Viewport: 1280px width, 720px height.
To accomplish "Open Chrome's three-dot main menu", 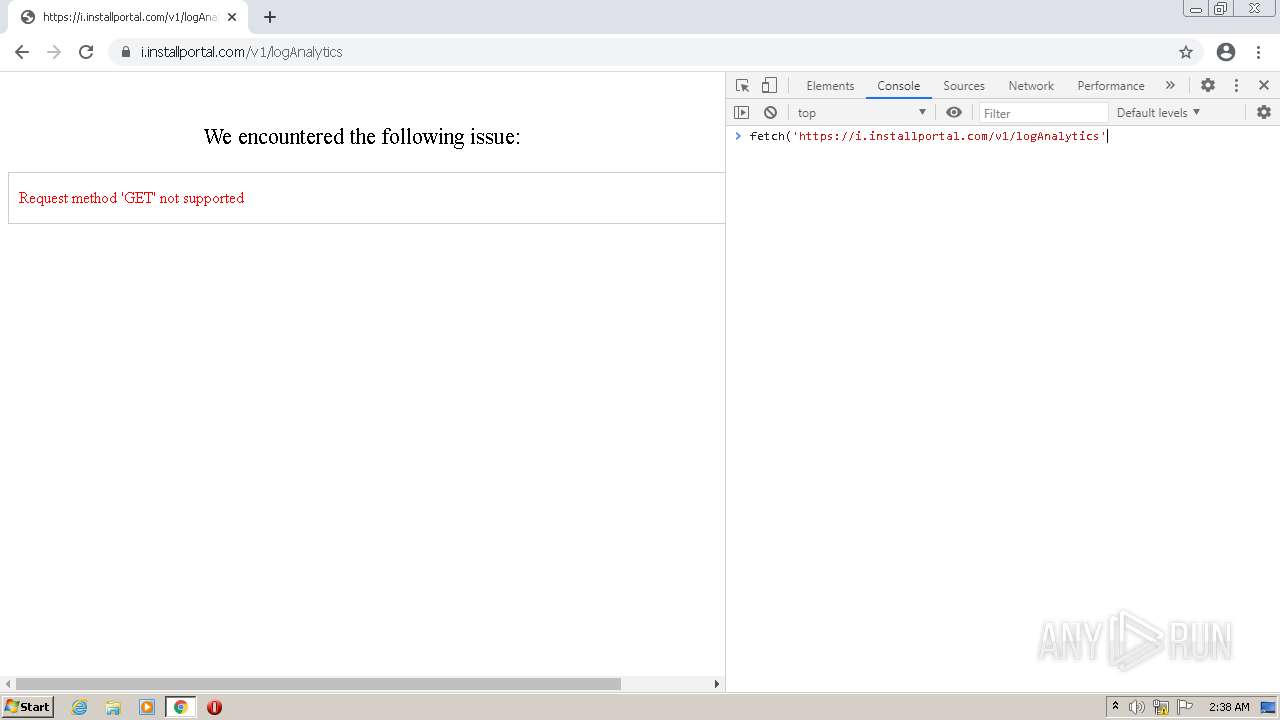I will click(x=1259, y=52).
